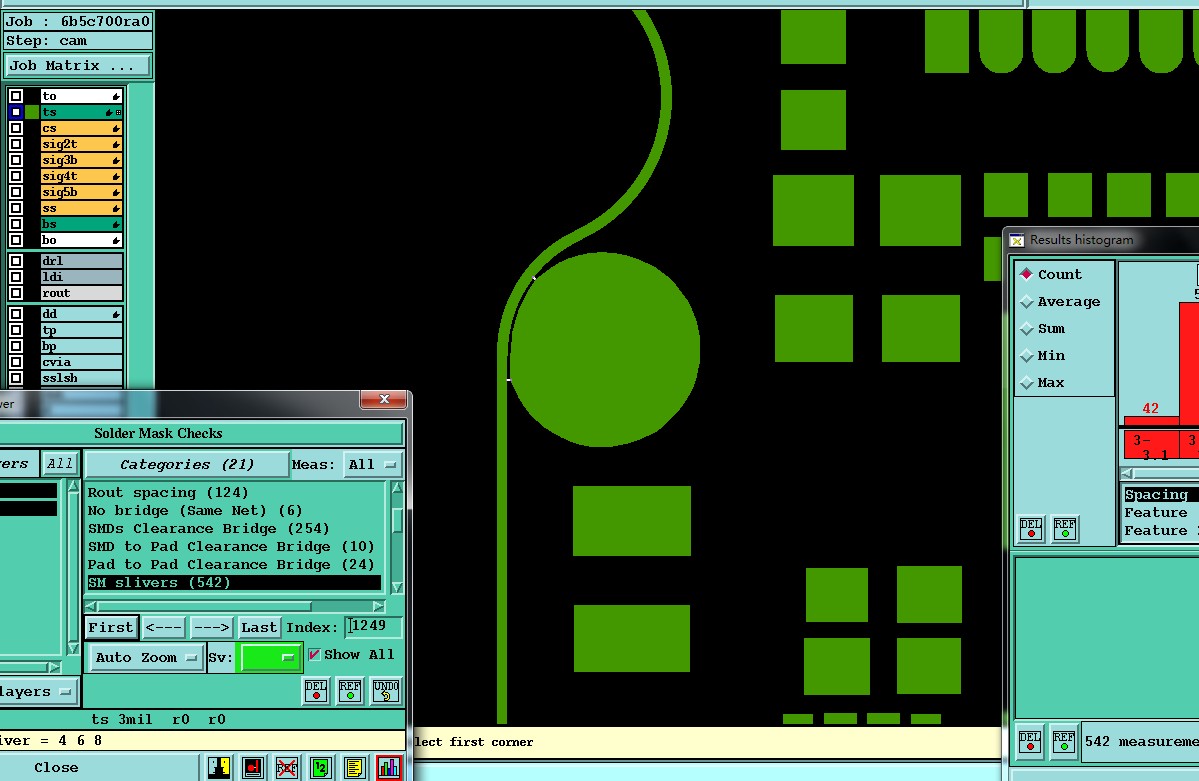Click the DEL icon in Solder Mask Checks

click(x=316, y=690)
